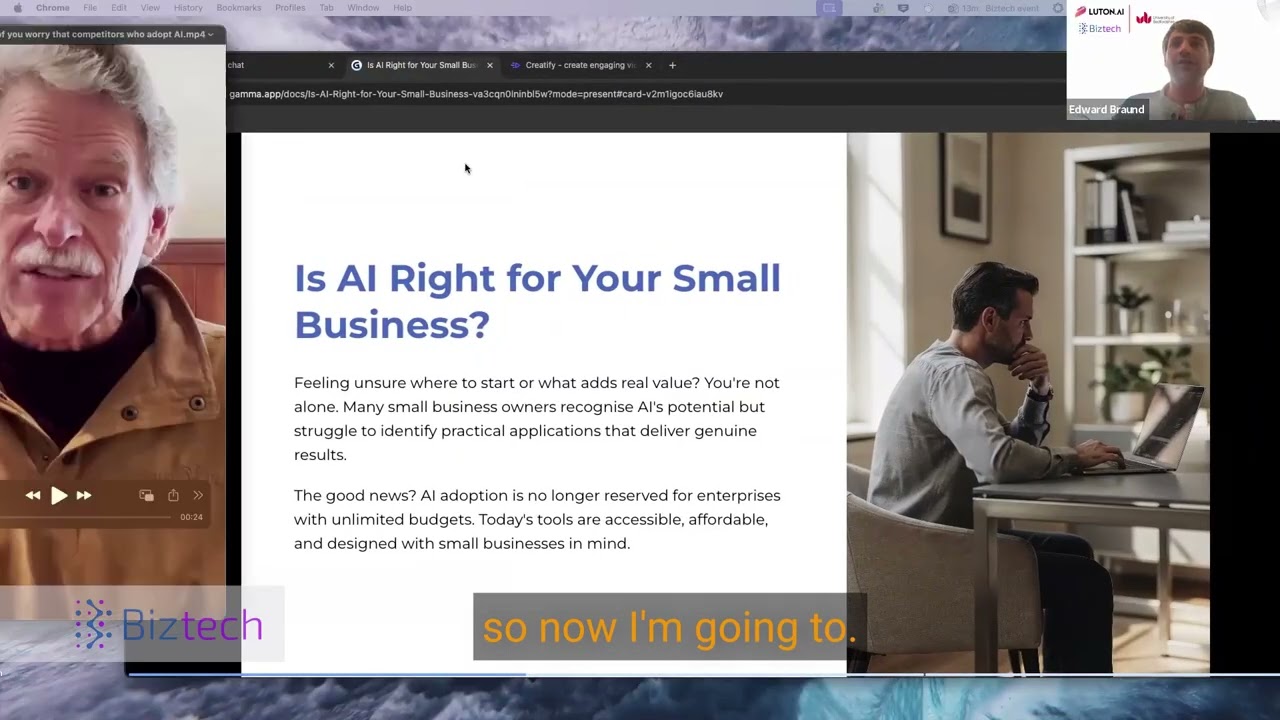Open the share menu in video player
The image size is (1280, 720).
coord(173,495)
